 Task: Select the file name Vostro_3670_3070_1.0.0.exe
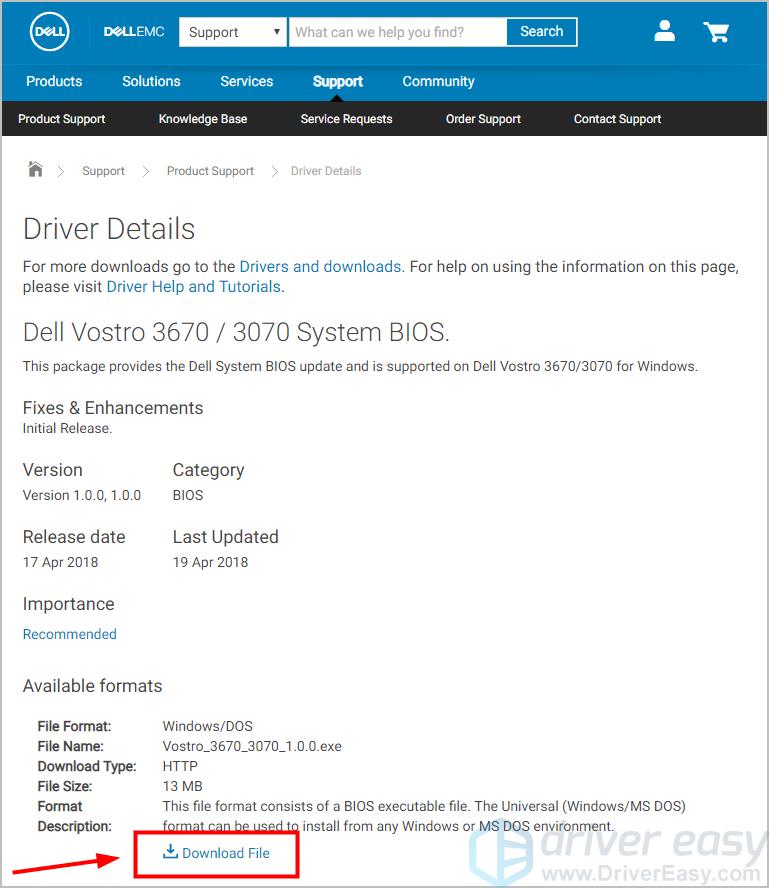coord(252,746)
